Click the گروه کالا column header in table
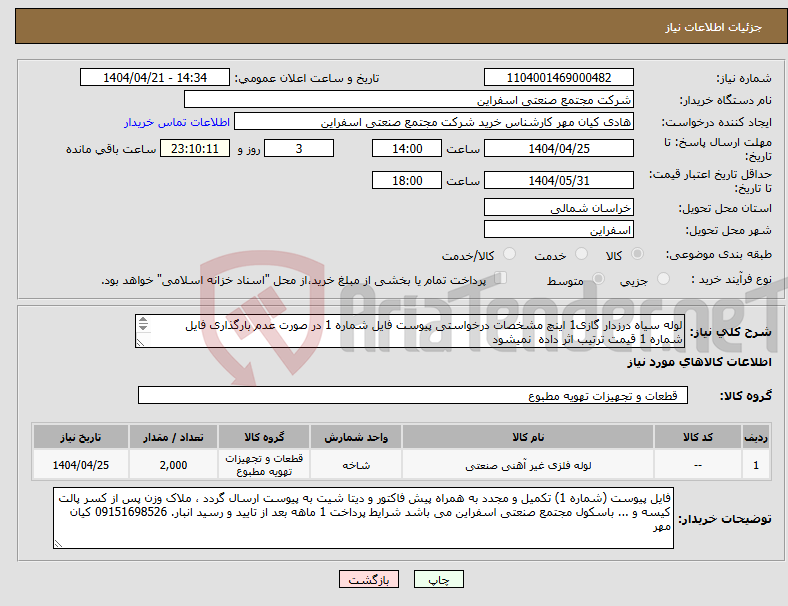 264,437
